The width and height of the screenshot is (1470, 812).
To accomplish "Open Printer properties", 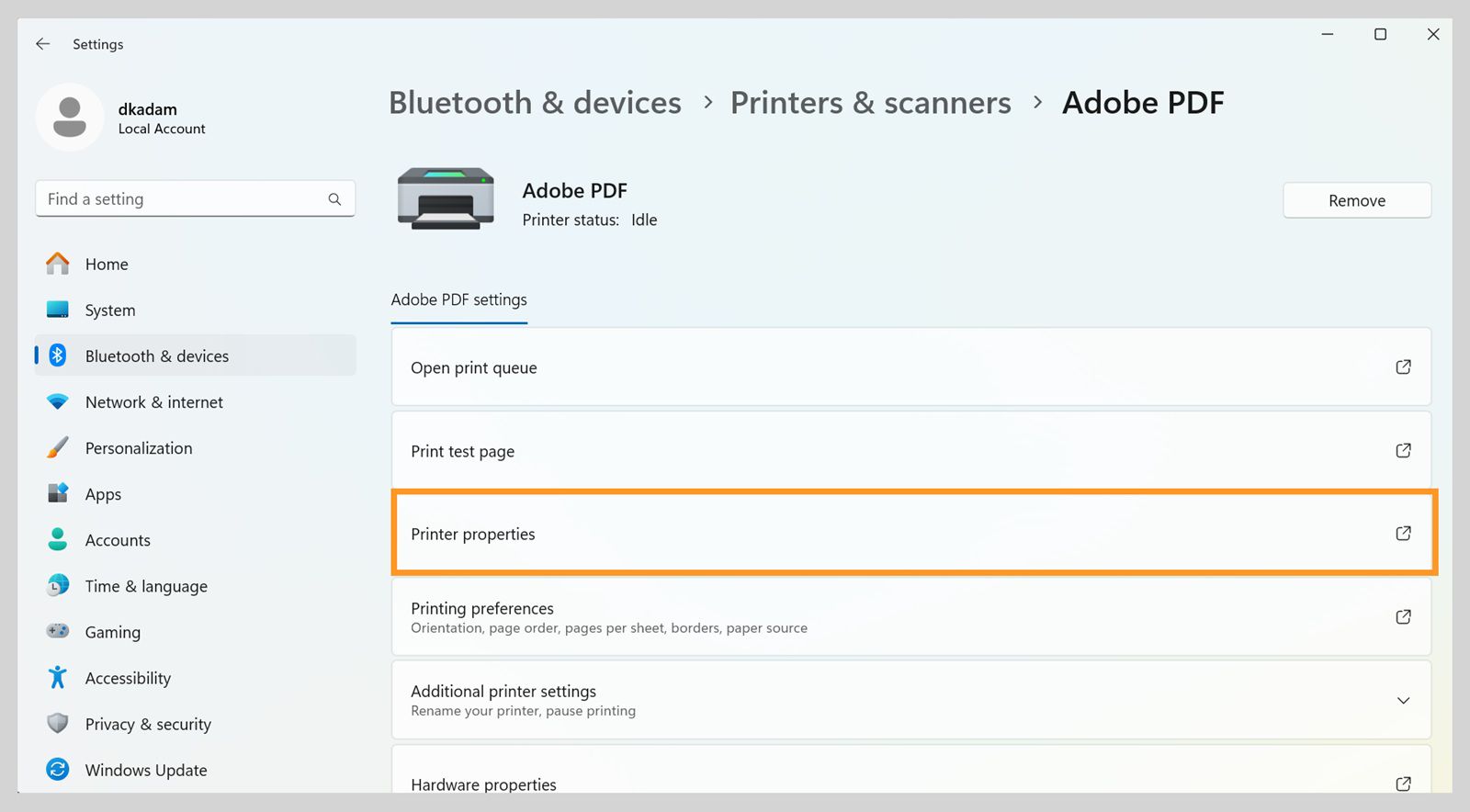I will 911,533.
